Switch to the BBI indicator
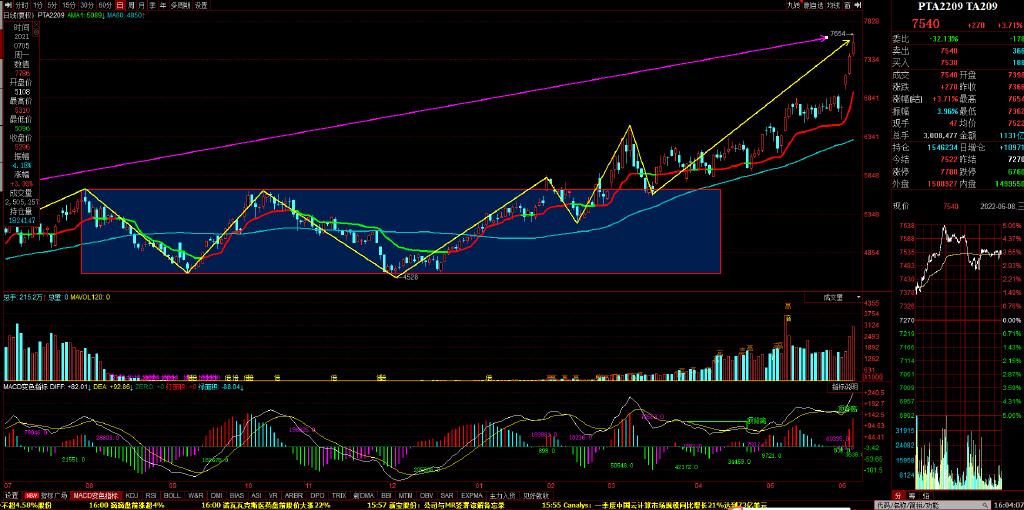 coord(387,496)
